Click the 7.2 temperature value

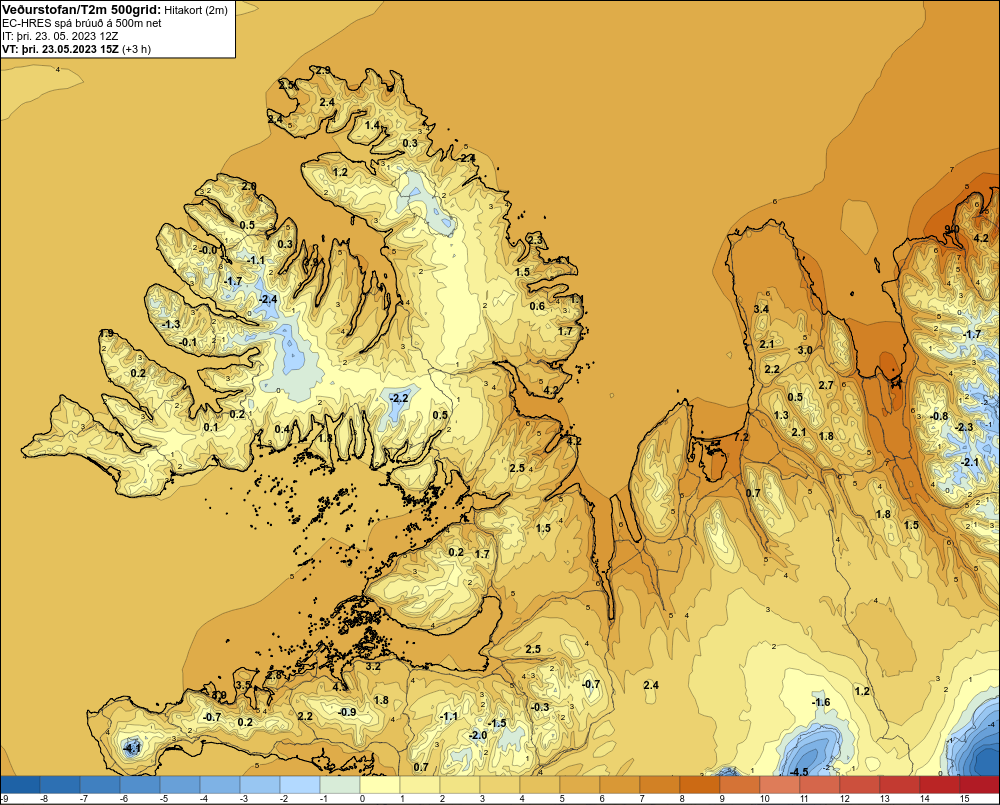pyautogui.click(x=742, y=437)
